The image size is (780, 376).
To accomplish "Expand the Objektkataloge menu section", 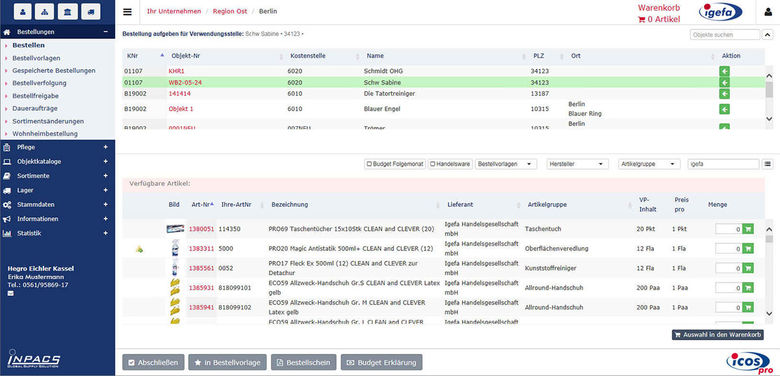I will [105, 162].
